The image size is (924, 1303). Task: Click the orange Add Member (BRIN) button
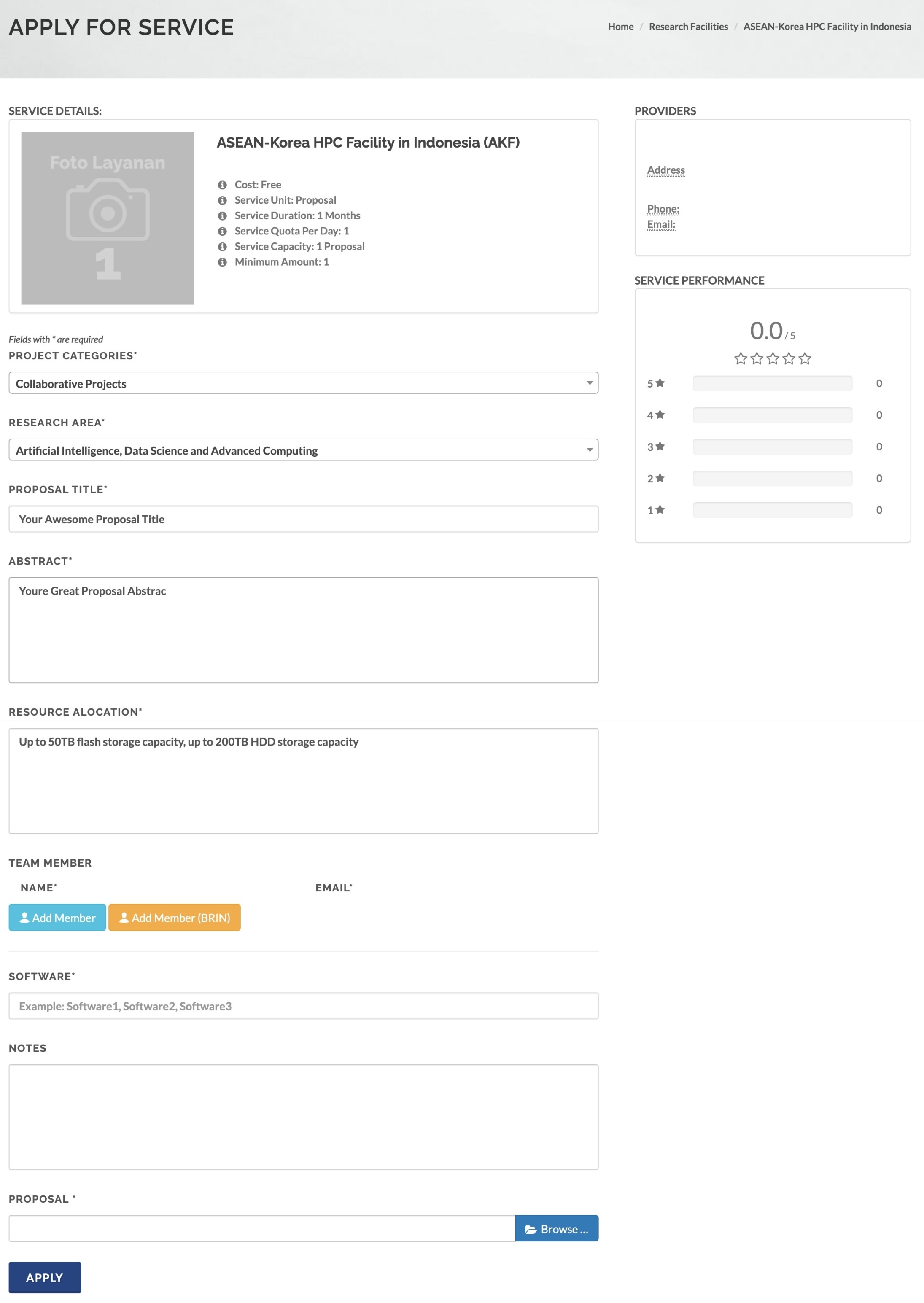[x=175, y=918]
